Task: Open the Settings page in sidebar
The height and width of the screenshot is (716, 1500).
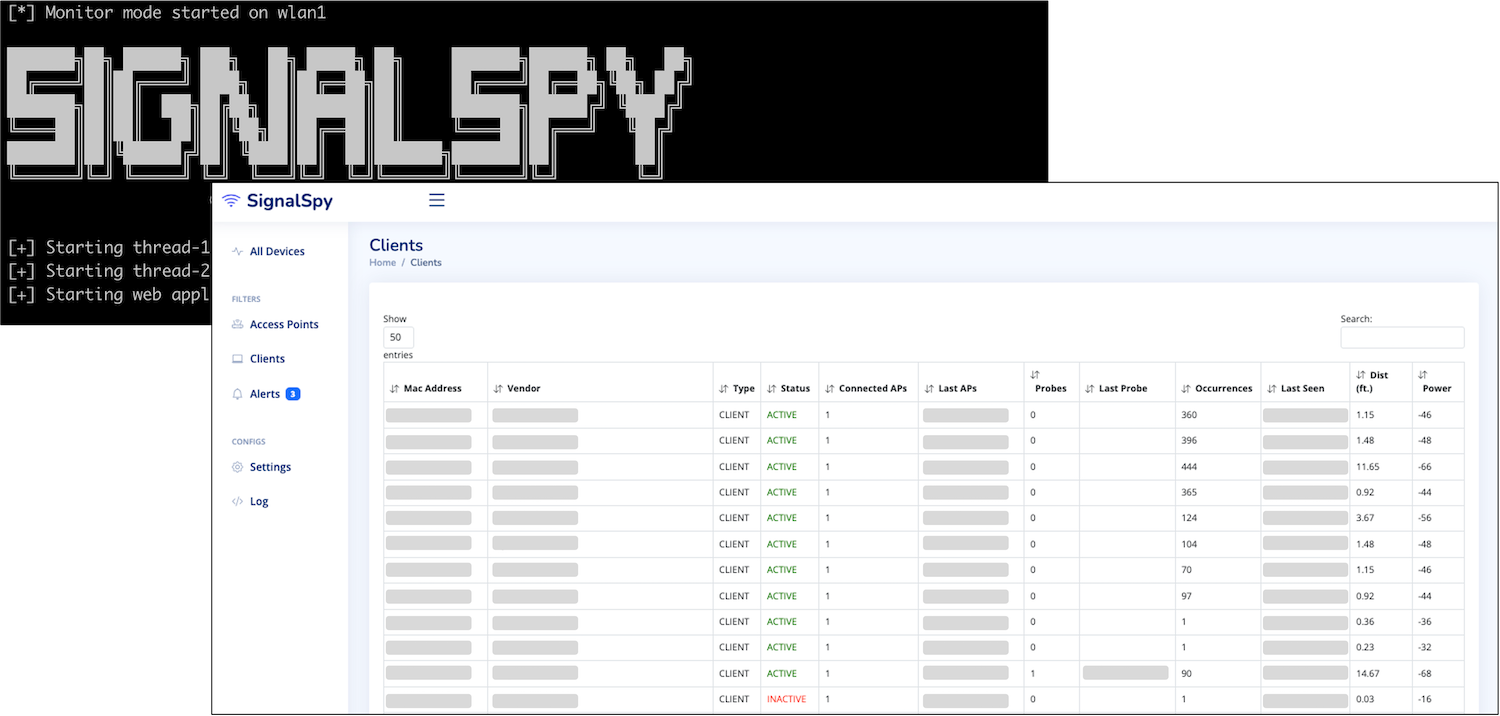Action: [x=270, y=467]
